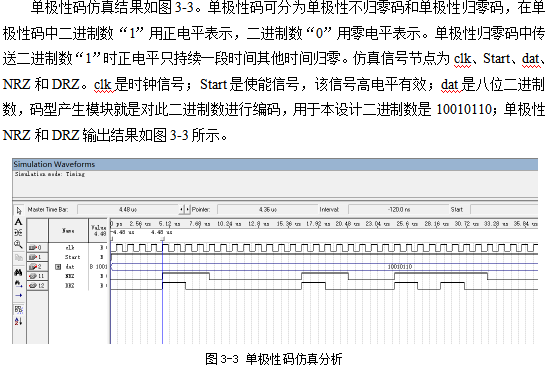Expand the dat bus signal group
Screen dimensions: 548x372
(58, 267)
